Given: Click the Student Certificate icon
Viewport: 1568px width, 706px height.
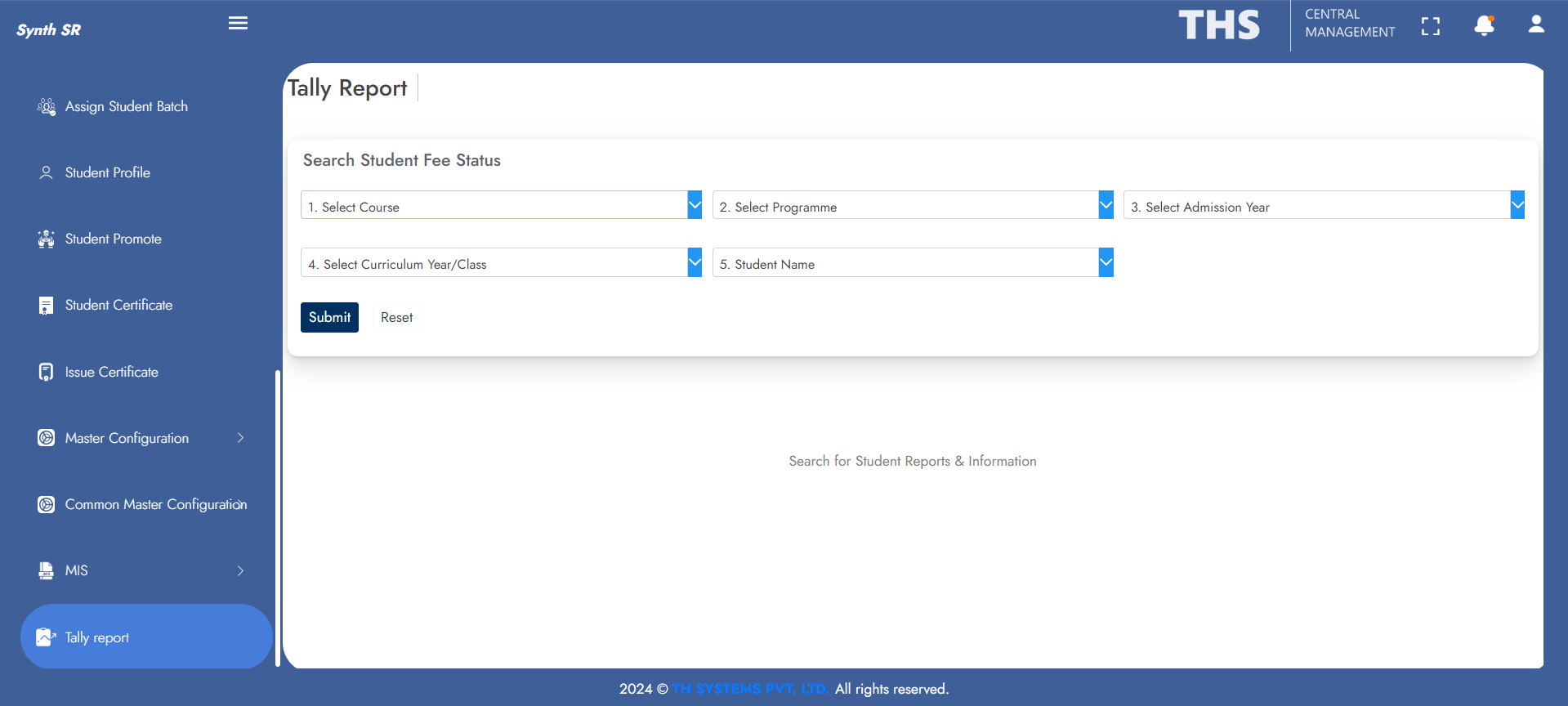Looking at the screenshot, I should pos(47,306).
